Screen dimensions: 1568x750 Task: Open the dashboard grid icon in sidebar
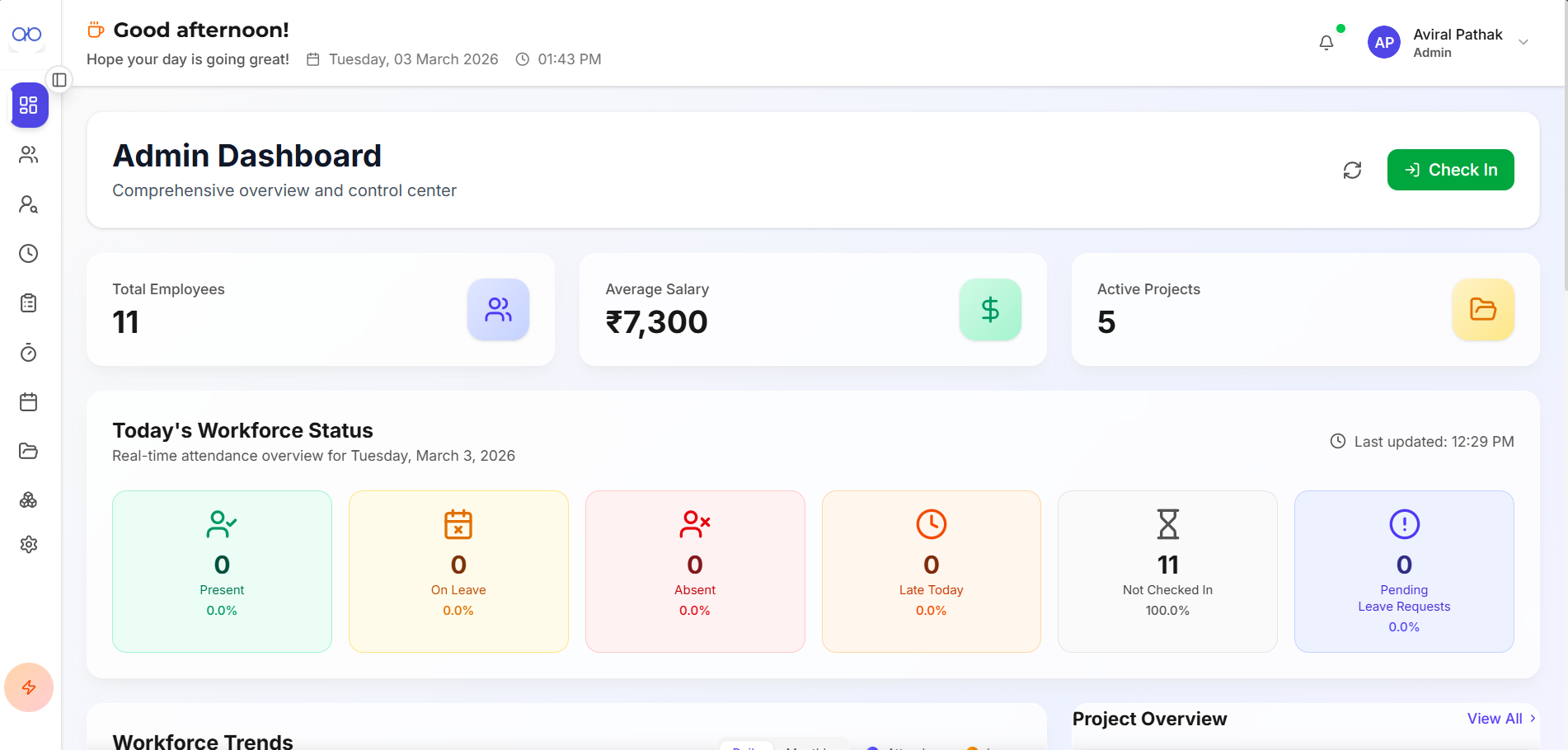[x=29, y=105]
